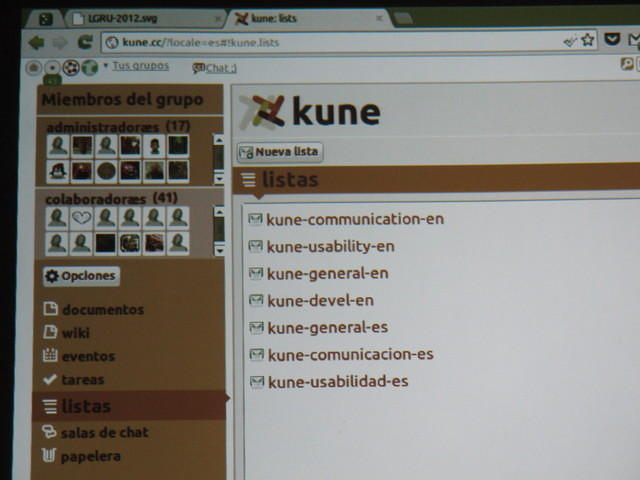Click the envelope icon beside kune-usability-en
The height and width of the screenshot is (480, 640).
pos(256,246)
